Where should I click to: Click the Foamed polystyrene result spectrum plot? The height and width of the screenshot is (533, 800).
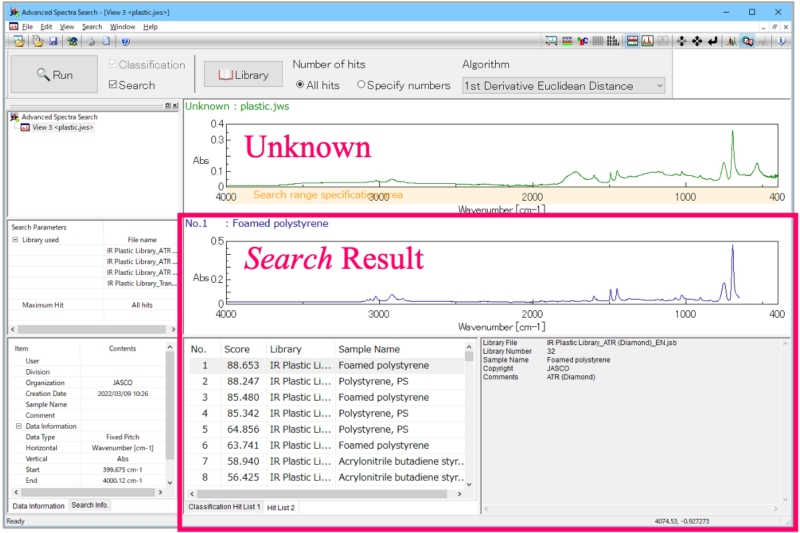pos(503,272)
